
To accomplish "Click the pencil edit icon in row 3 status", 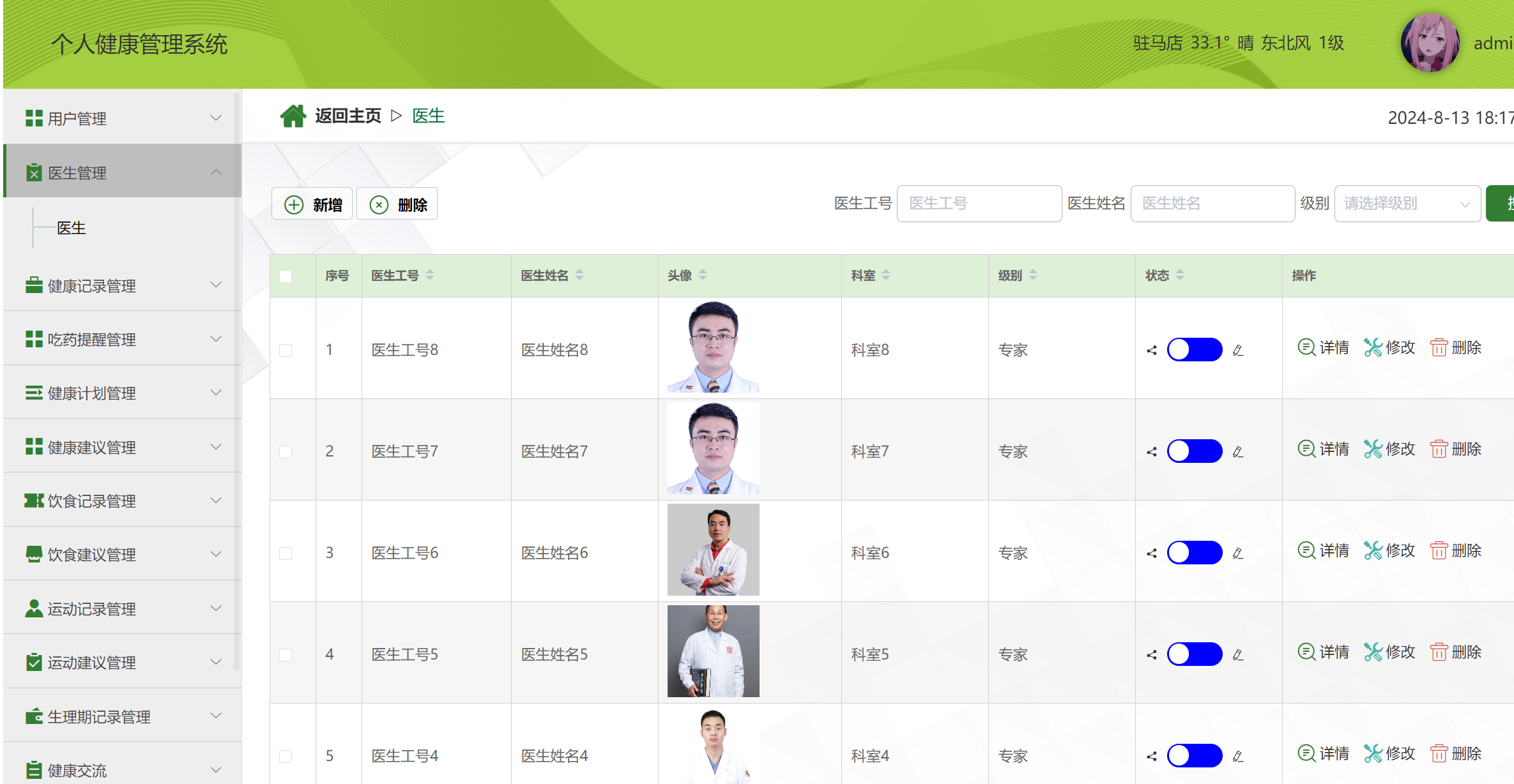I will click(x=1238, y=554).
